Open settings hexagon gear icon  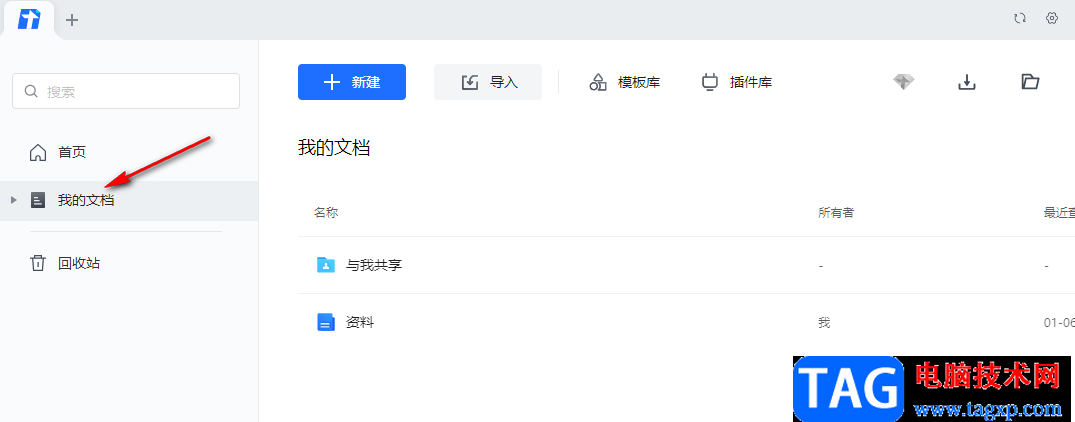pos(1052,18)
